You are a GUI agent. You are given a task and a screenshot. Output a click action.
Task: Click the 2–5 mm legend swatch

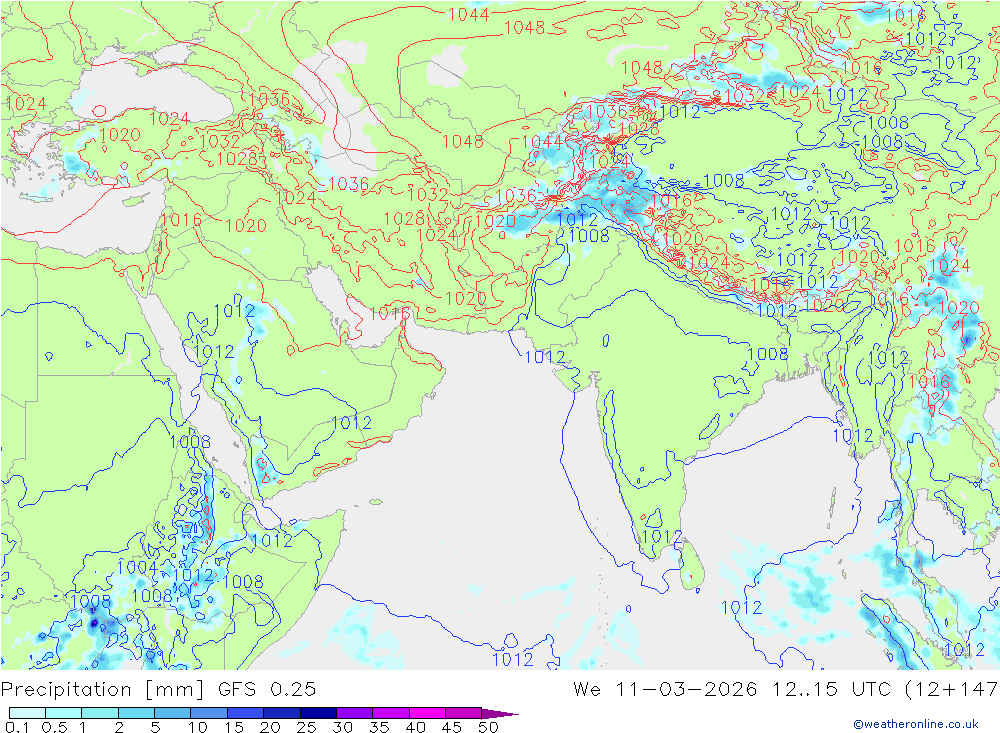pyautogui.click(x=136, y=713)
